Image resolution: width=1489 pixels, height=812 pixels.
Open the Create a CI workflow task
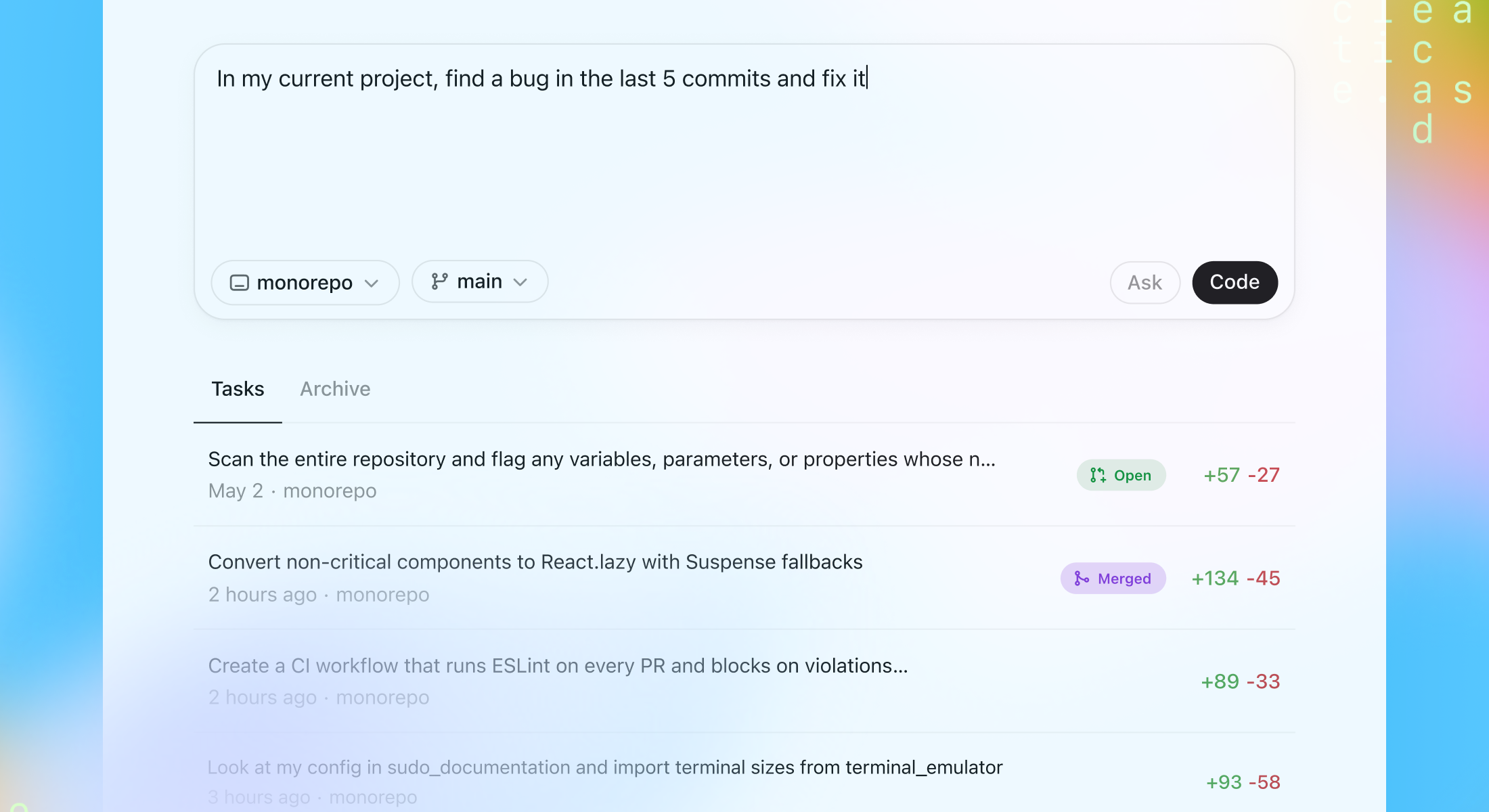coord(744,681)
